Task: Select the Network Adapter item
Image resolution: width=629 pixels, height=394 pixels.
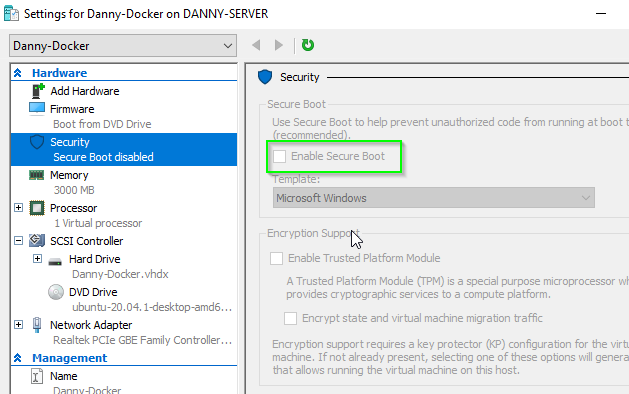Action: 91,325
